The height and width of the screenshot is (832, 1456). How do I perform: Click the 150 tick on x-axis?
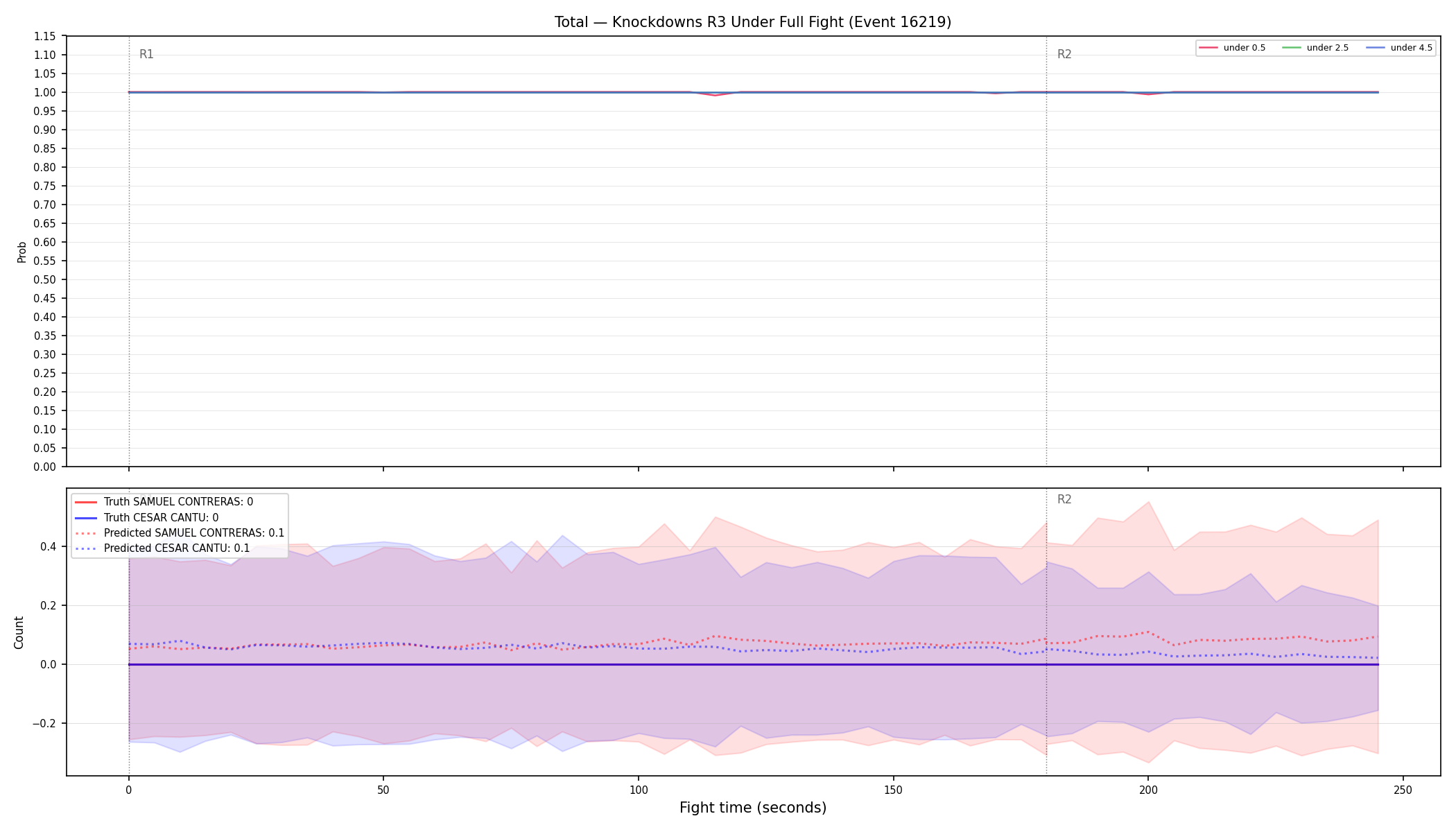pos(893,790)
